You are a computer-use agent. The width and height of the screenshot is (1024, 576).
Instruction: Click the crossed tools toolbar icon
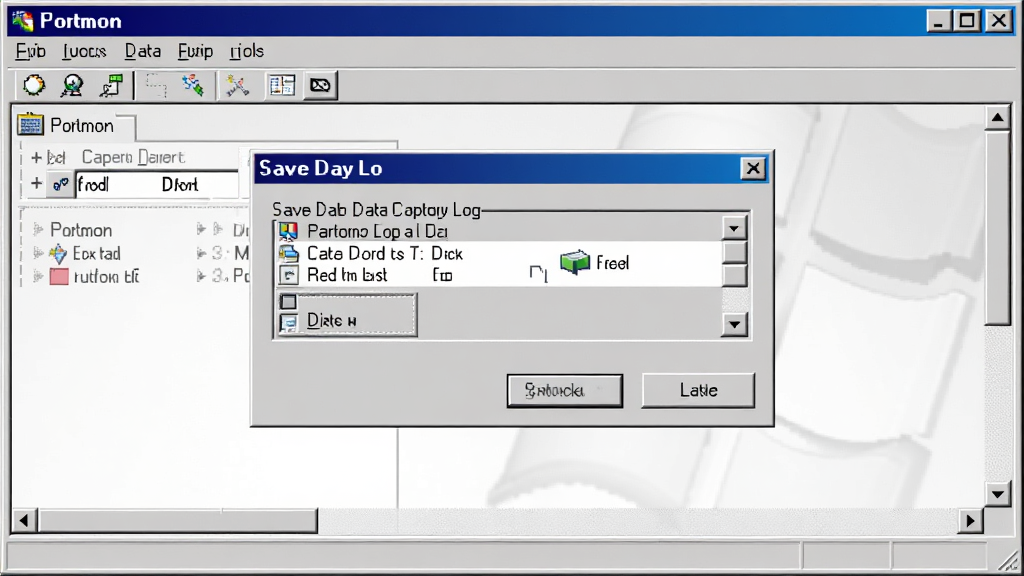tap(238, 85)
